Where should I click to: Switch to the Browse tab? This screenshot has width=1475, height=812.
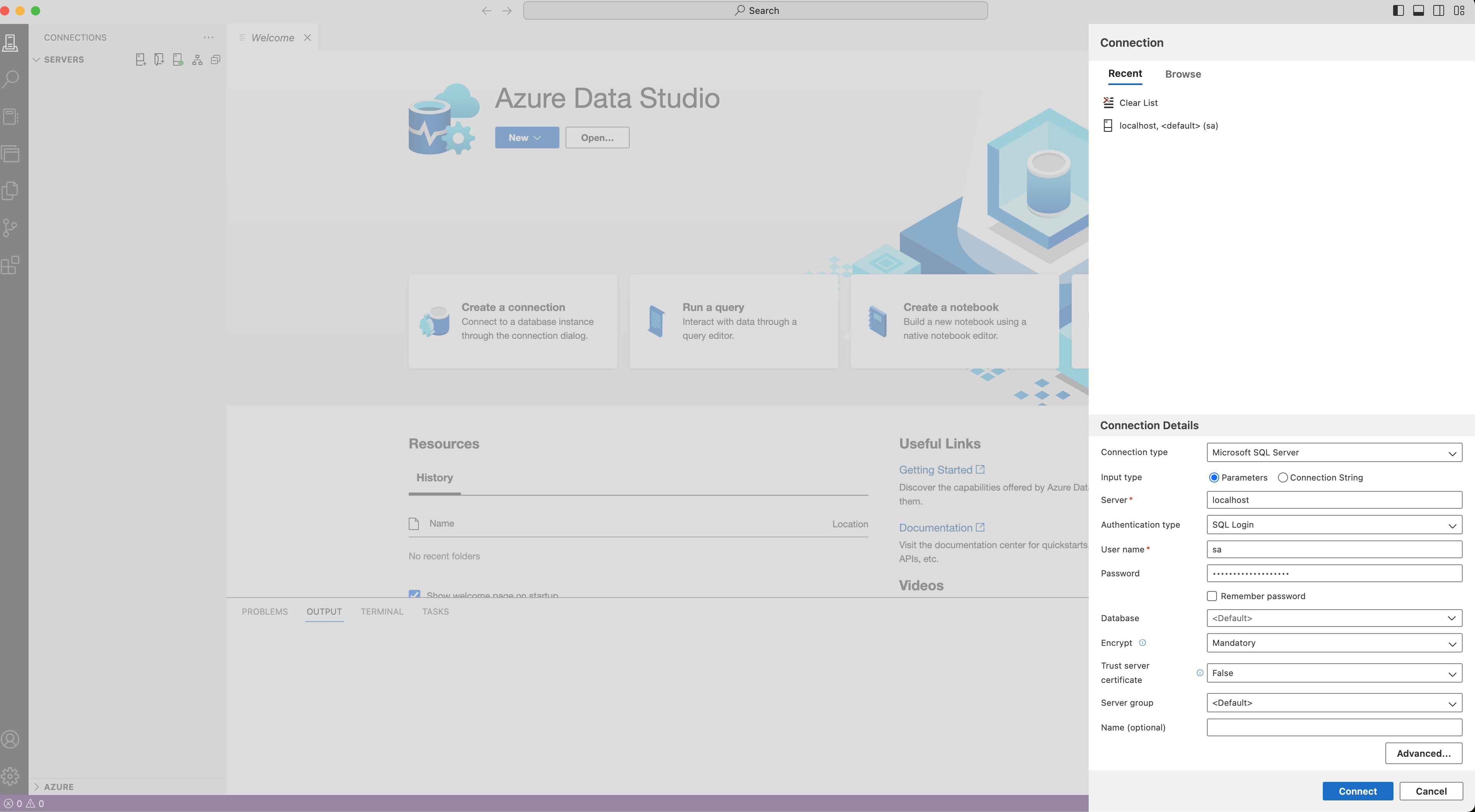click(x=1183, y=74)
